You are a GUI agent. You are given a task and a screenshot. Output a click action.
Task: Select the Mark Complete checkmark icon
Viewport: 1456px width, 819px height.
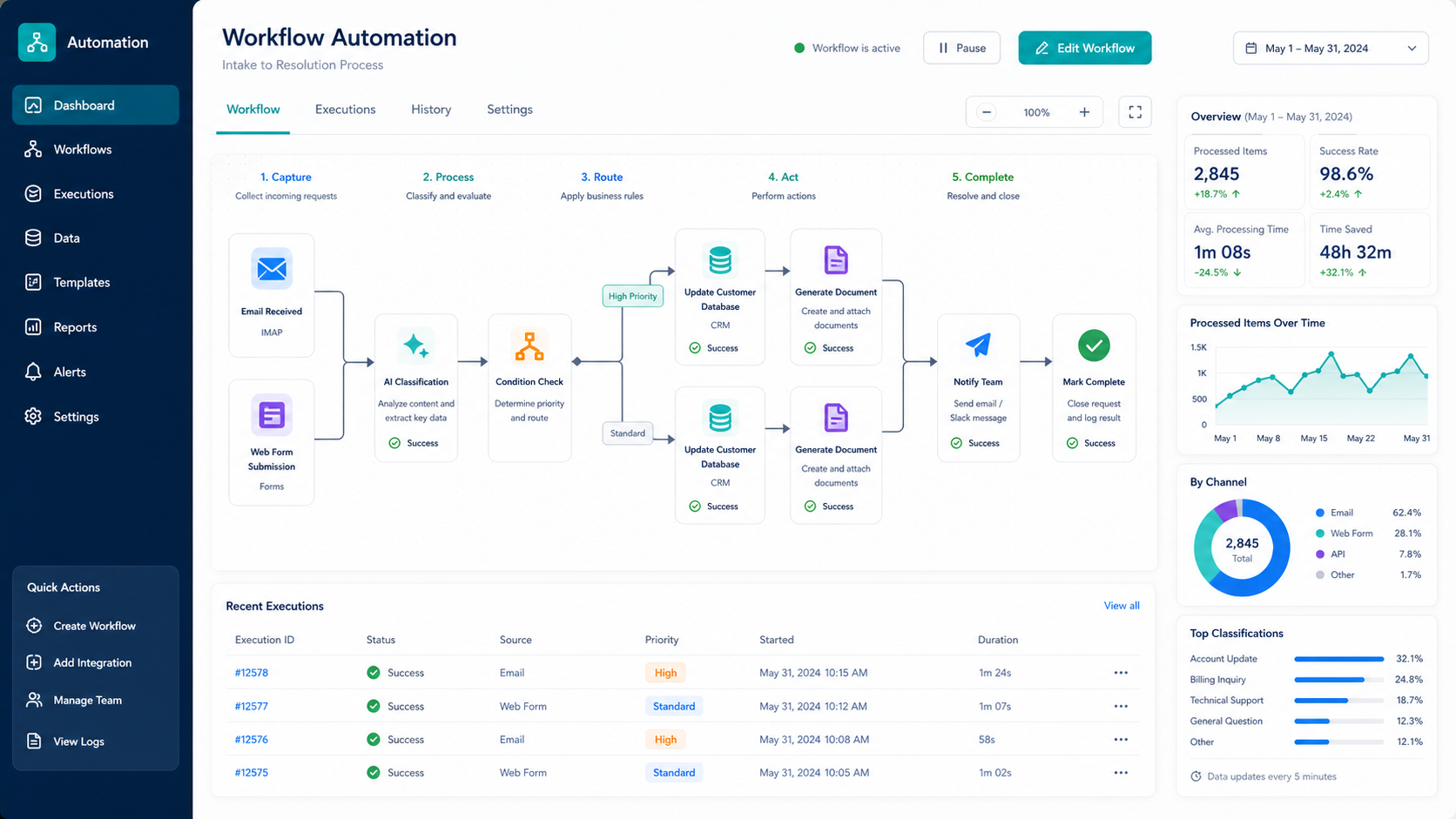[x=1094, y=346]
